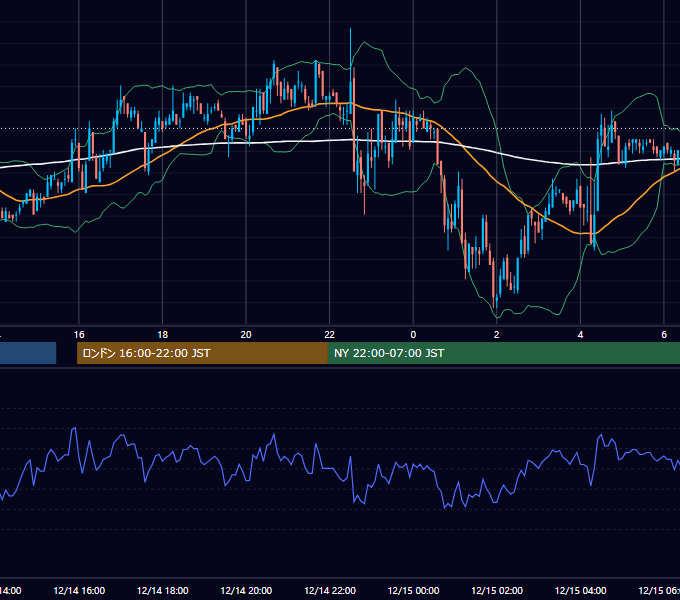Click the NY 22:00-07:00 JST session bar
This screenshot has width=680, height=600.
(503, 353)
